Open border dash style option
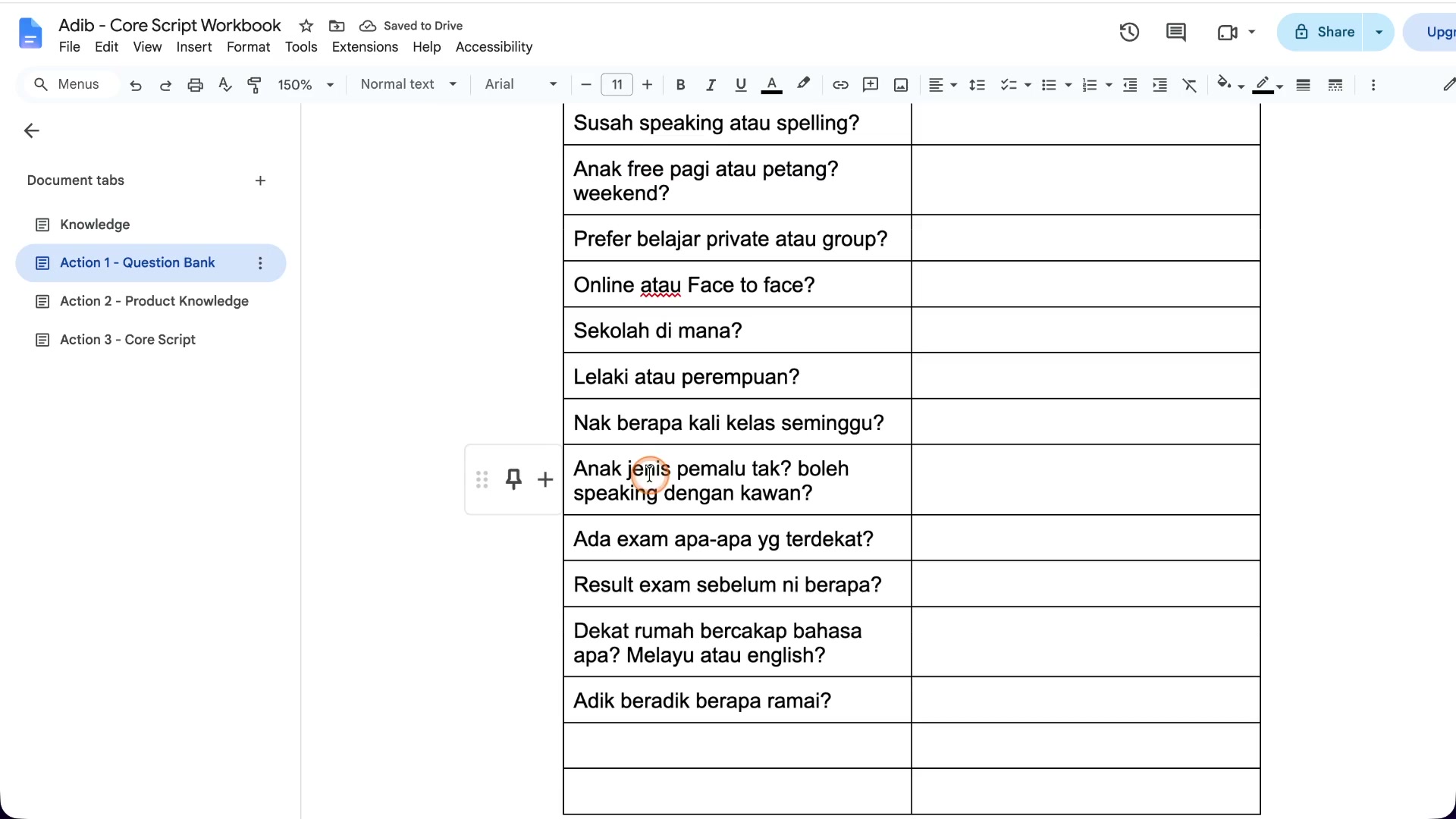Screen dimensions: 1456x819 pos(1335,85)
